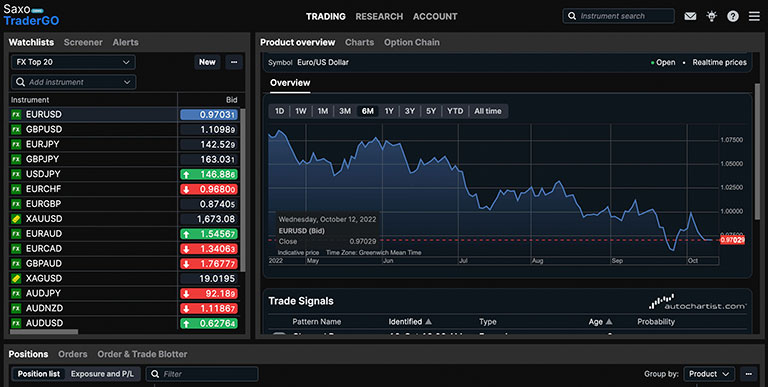Click the Instrument search field
This screenshot has width=768, height=387.
[x=619, y=16]
